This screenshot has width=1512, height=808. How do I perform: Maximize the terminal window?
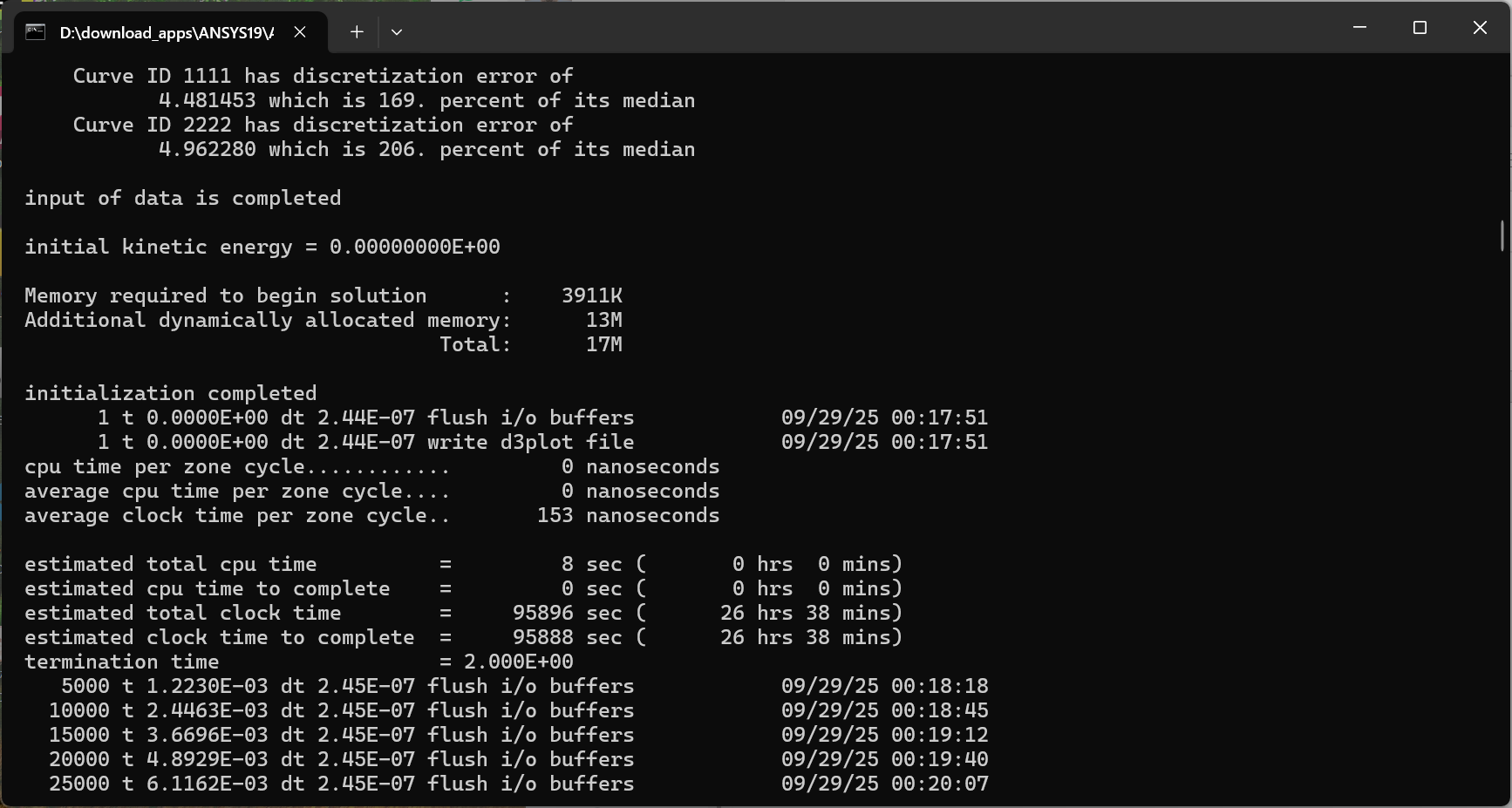(x=1420, y=28)
